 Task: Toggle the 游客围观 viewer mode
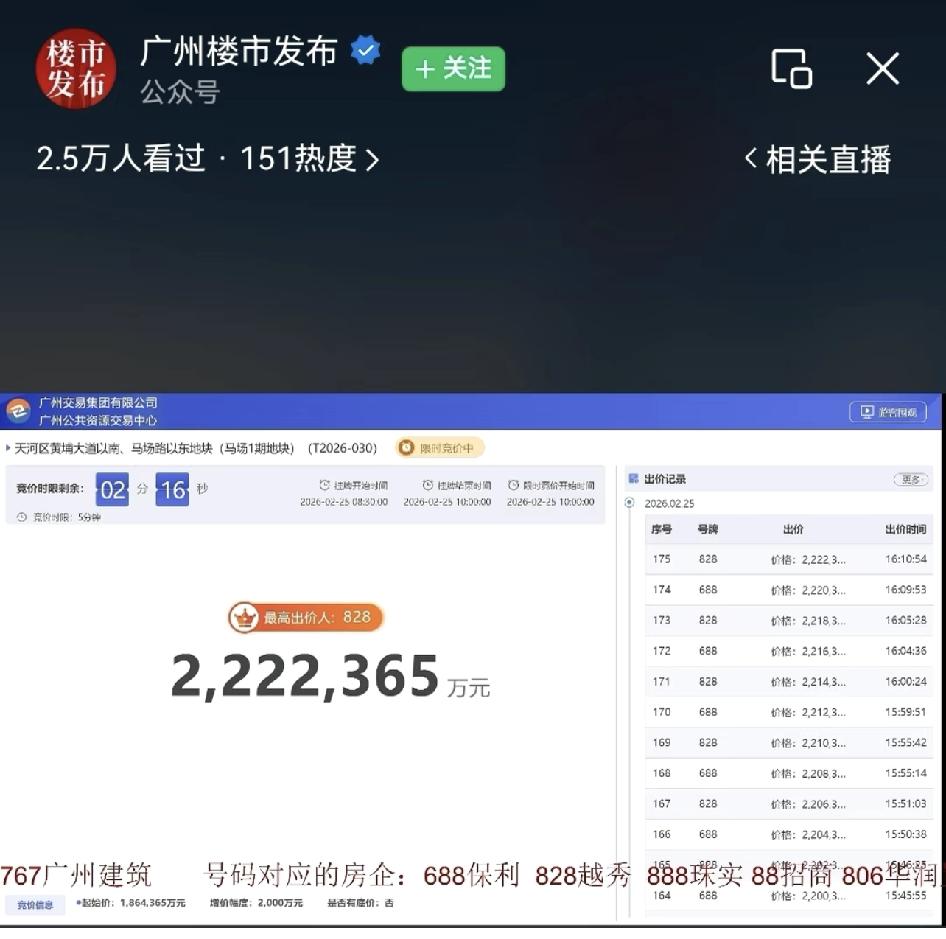click(x=890, y=411)
